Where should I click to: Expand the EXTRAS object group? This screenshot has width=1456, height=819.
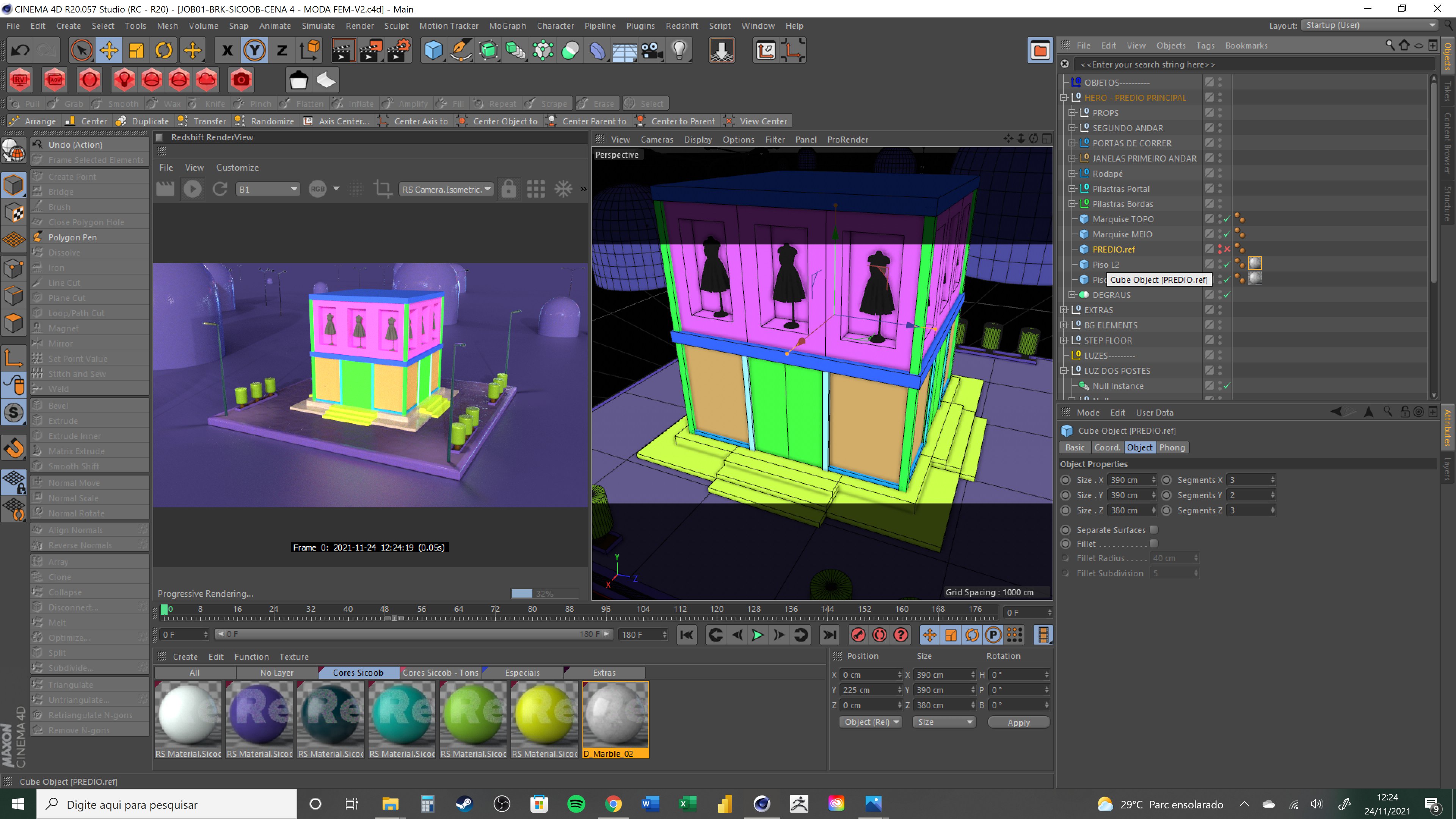pos(1064,310)
